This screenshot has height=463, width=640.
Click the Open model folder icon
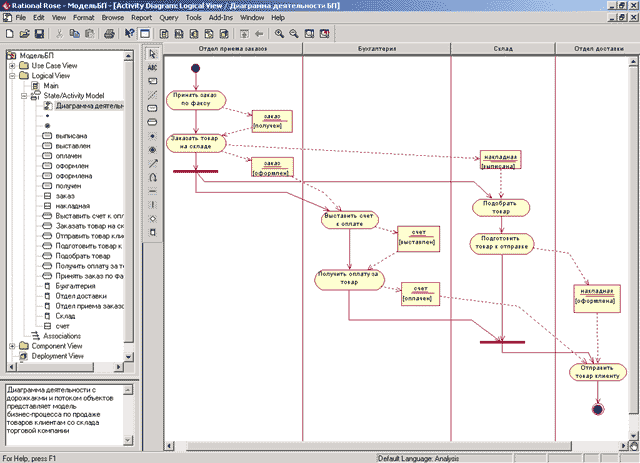pos(24,34)
